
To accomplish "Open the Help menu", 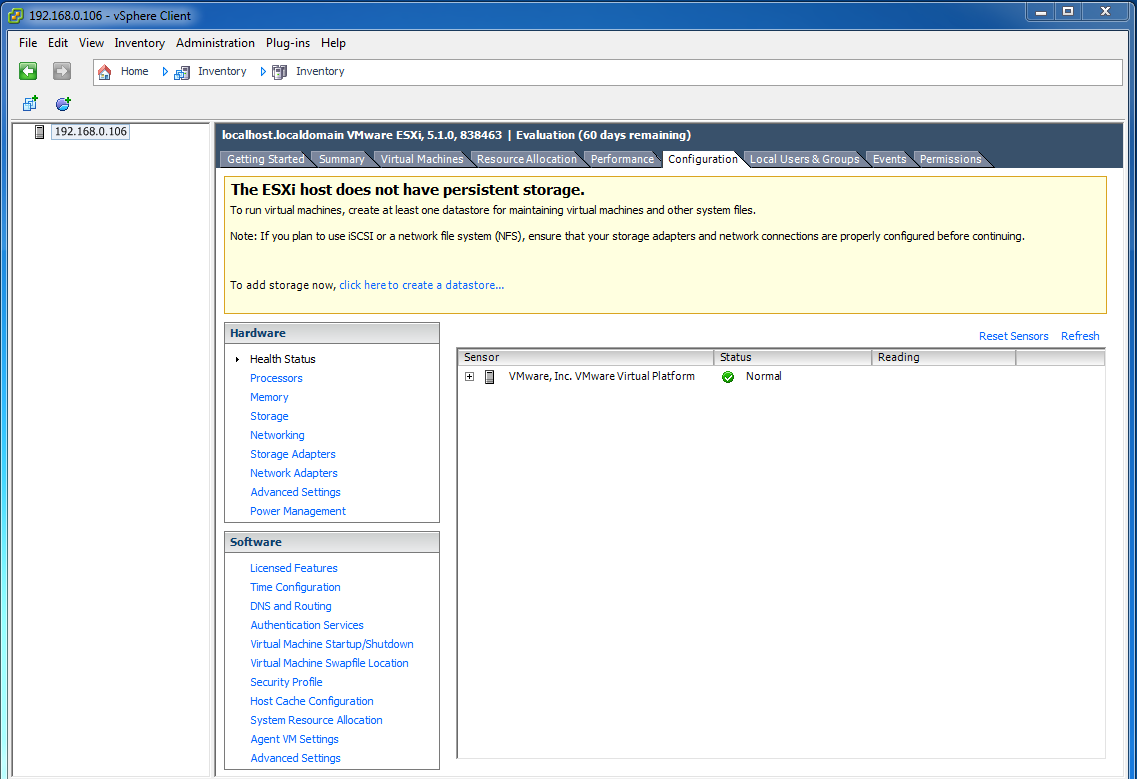I will (x=334, y=43).
